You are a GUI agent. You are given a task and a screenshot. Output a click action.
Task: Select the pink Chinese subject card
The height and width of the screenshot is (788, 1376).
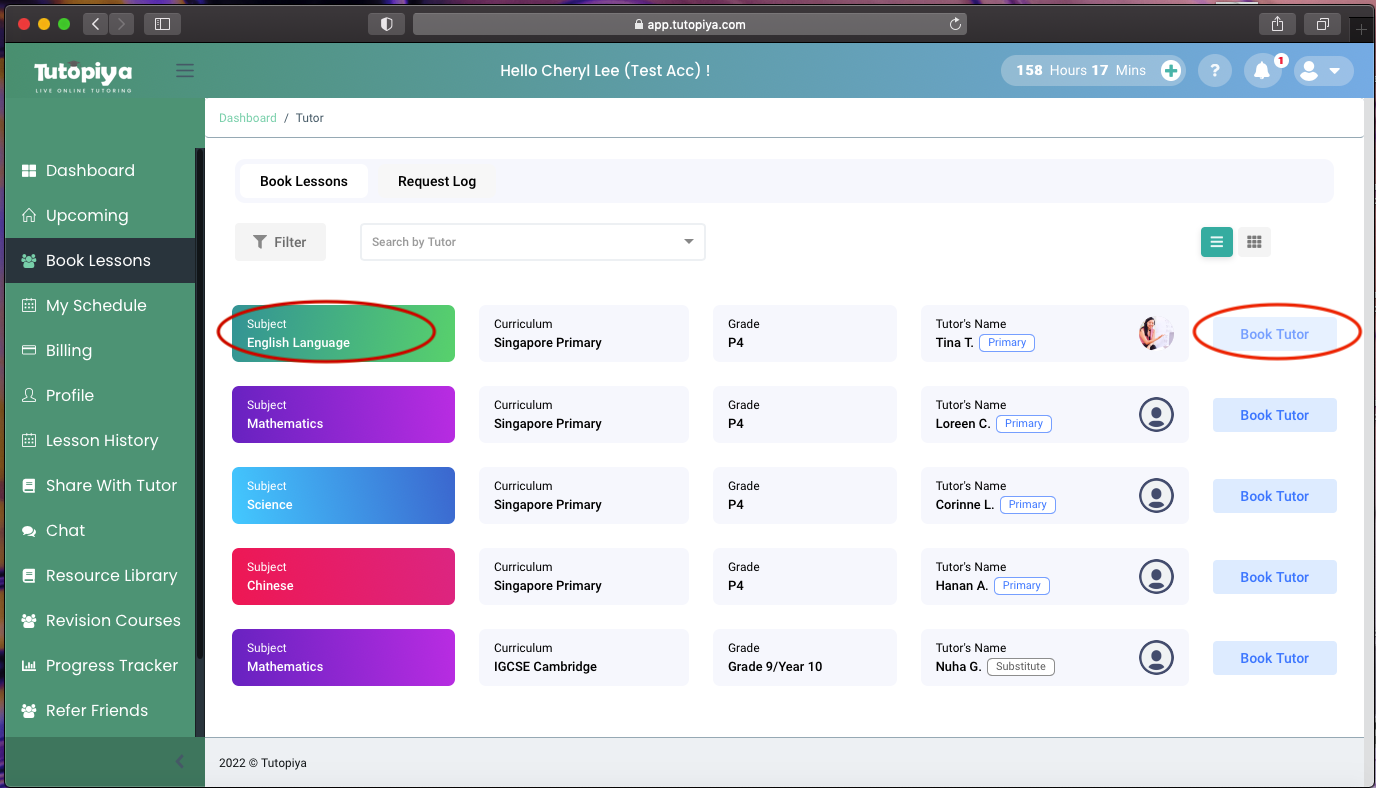(343, 576)
